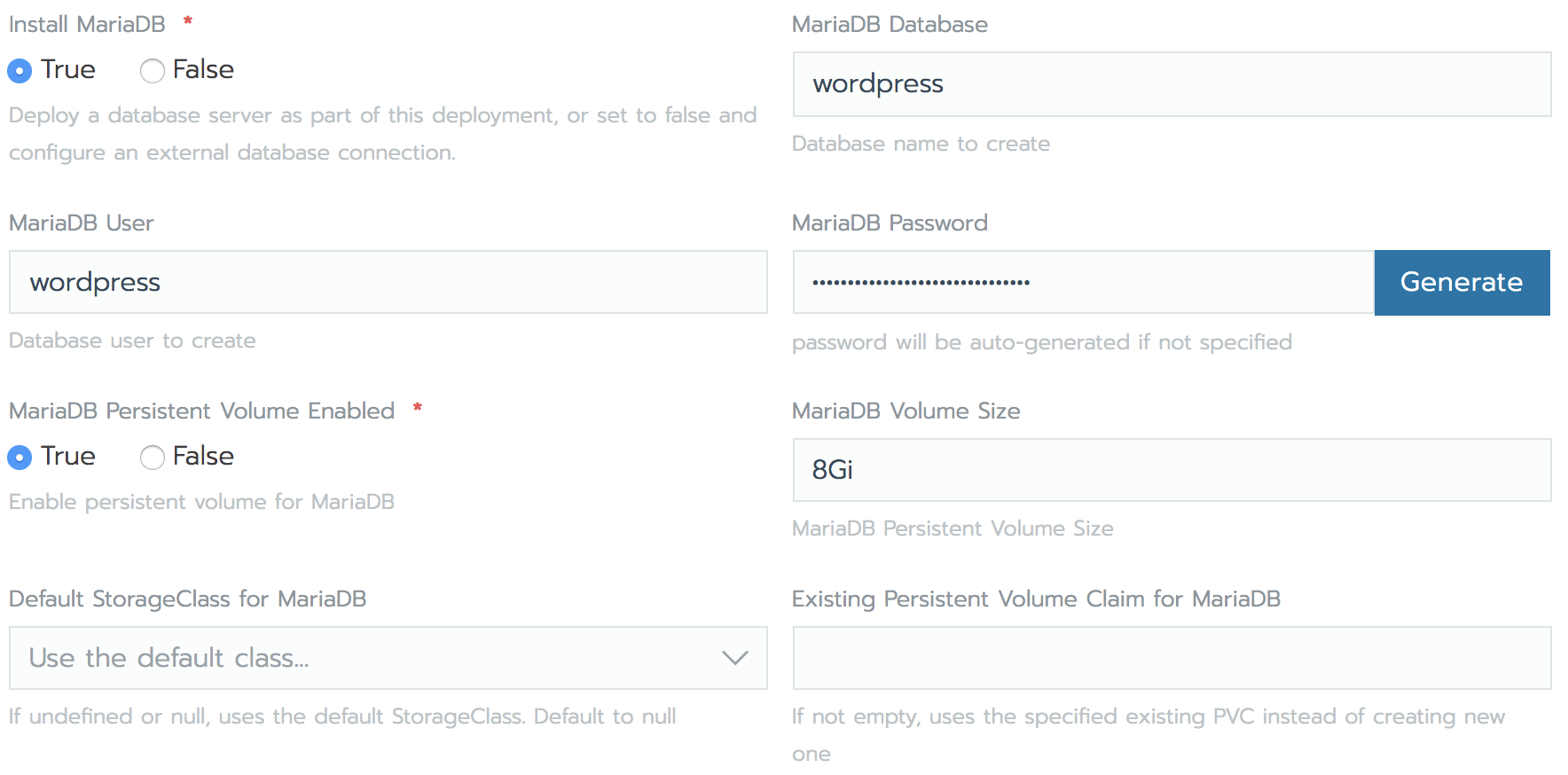Enable MariaDB Persistent Volume
This screenshot has height=775, width=1568.
tap(20, 457)
